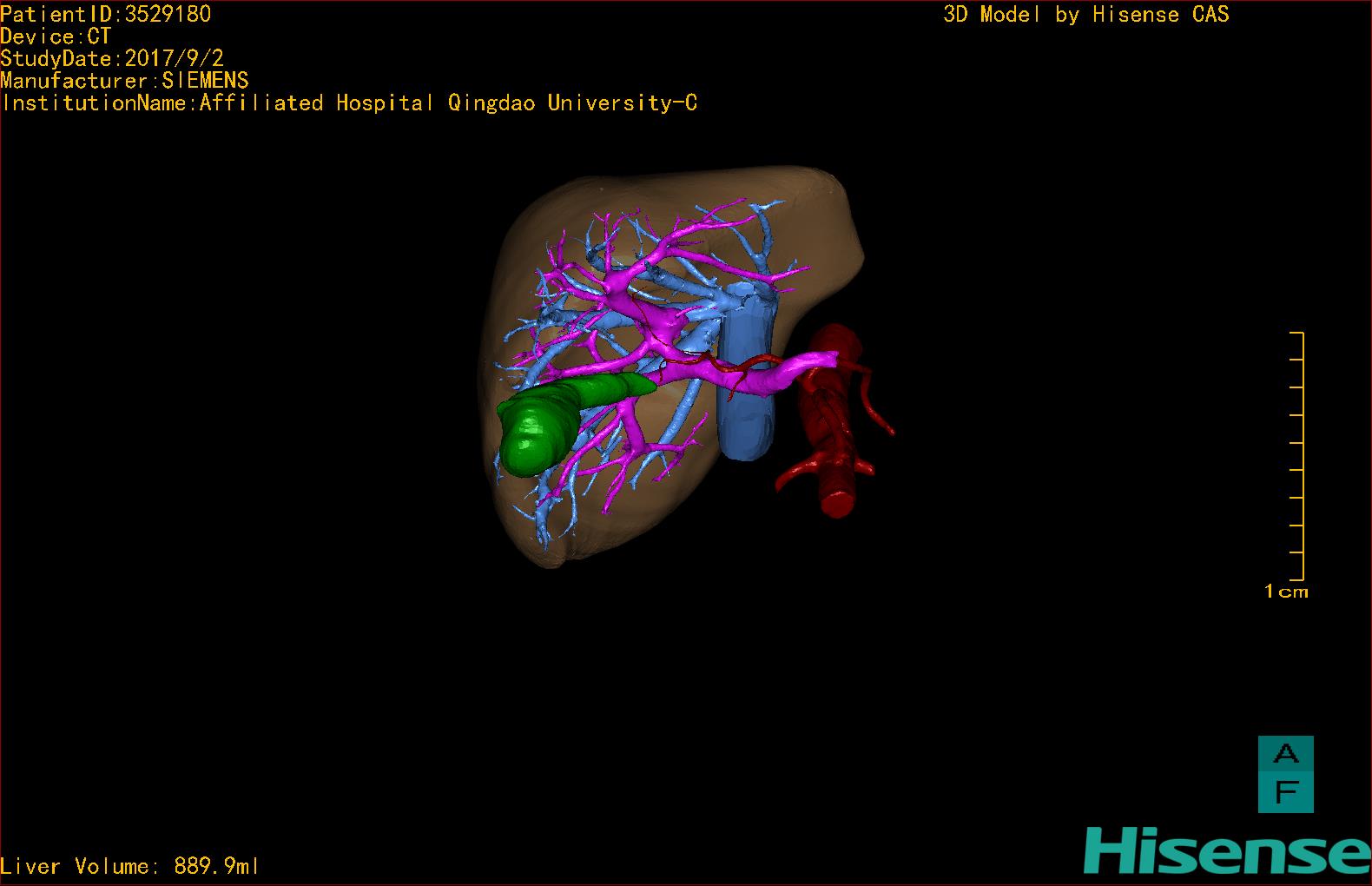Click the Liver Volume: 889.9ml readout
The height and width of the screenshot is (886, 1372).
(x=130, y=866)
